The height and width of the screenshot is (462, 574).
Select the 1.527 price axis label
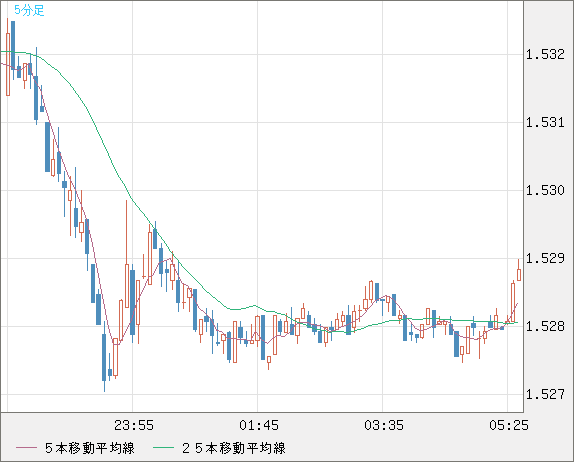tap(545, 394)
